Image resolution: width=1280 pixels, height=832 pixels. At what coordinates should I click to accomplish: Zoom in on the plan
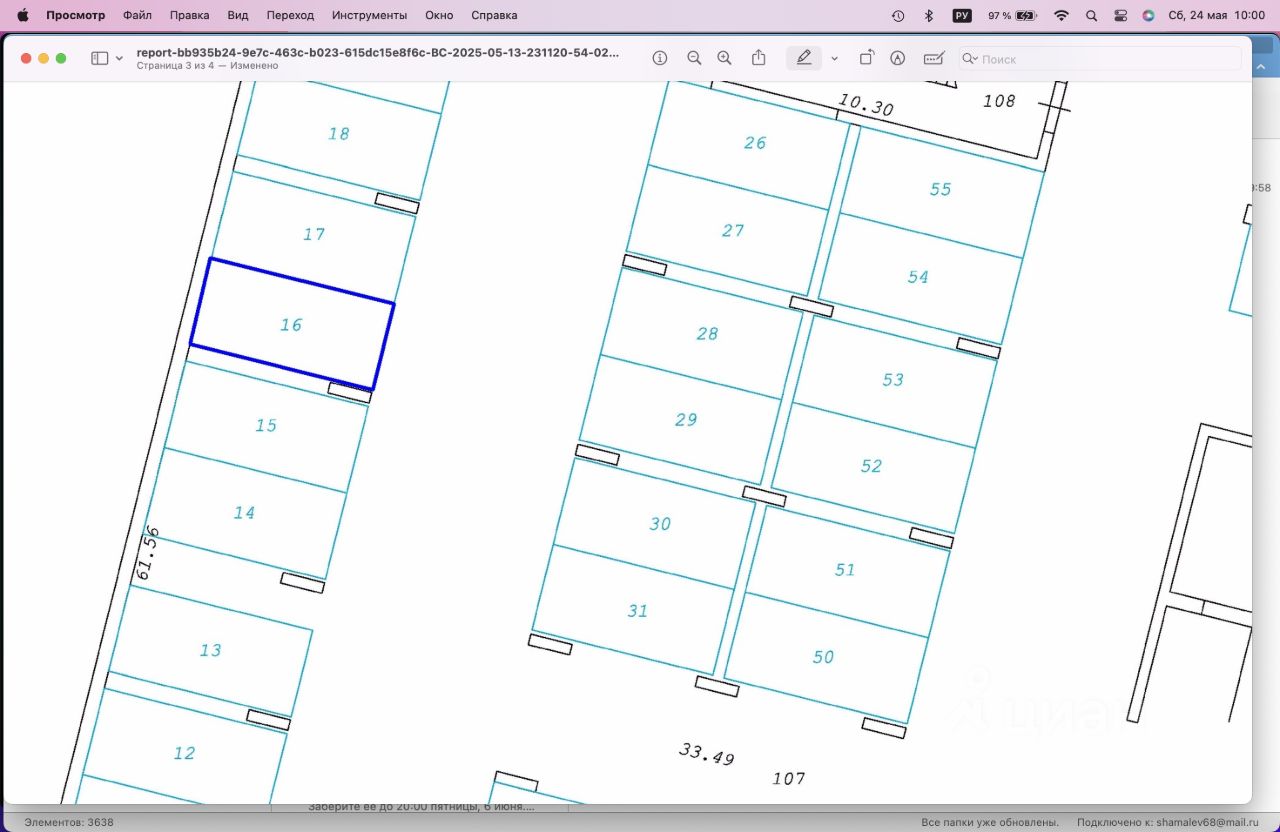click(x=725, y=58)
